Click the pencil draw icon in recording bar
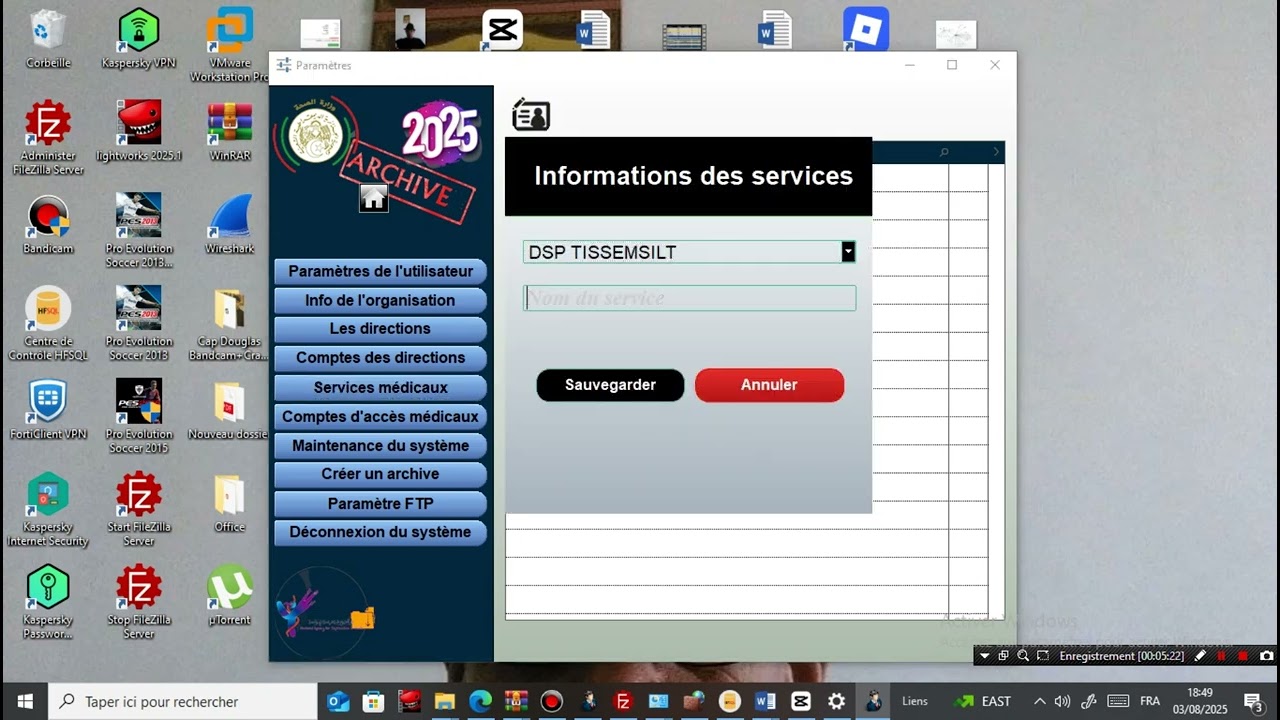 click(1201, 656)
